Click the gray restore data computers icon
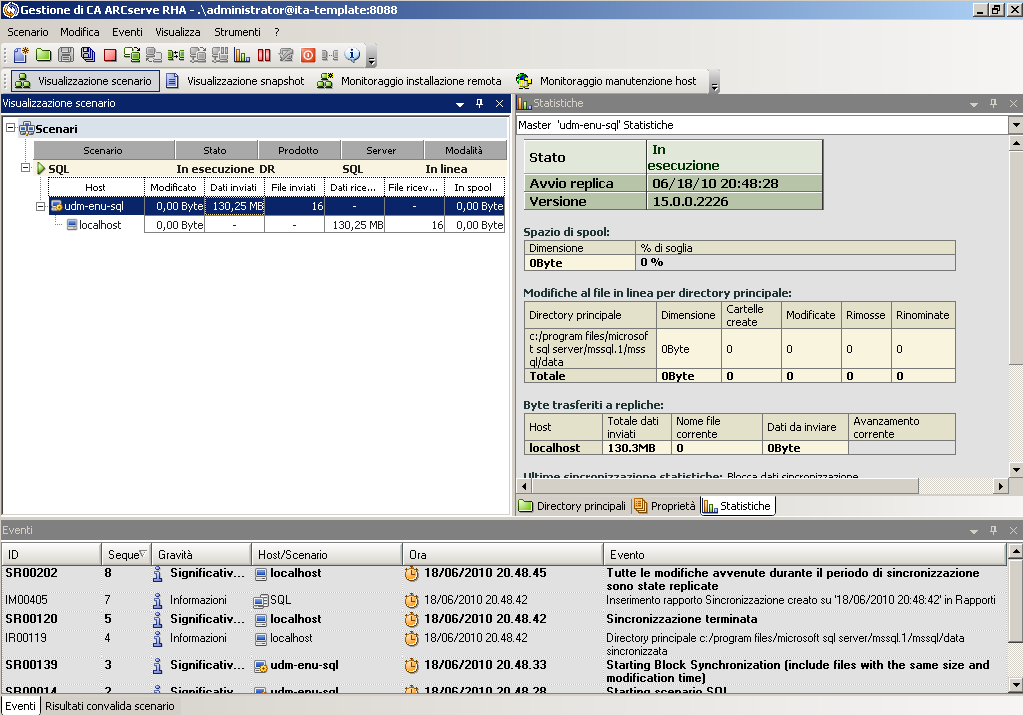The height and width of the screenshot is (715, 1023). 154,55
